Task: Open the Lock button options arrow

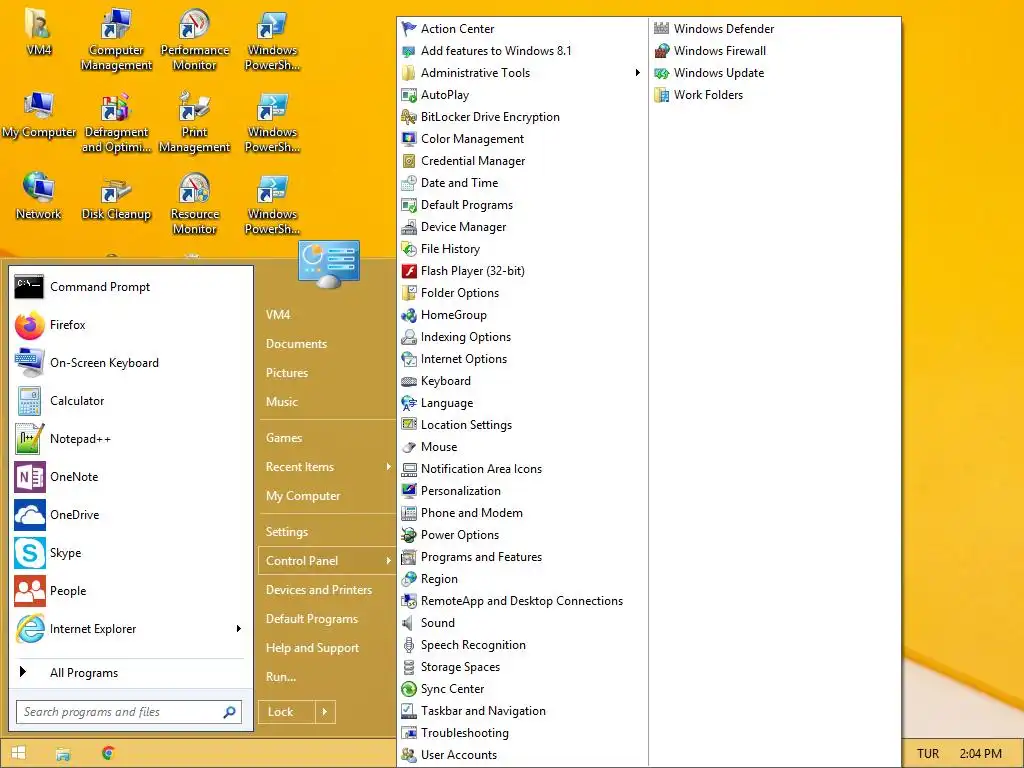Action: (325, 712)
